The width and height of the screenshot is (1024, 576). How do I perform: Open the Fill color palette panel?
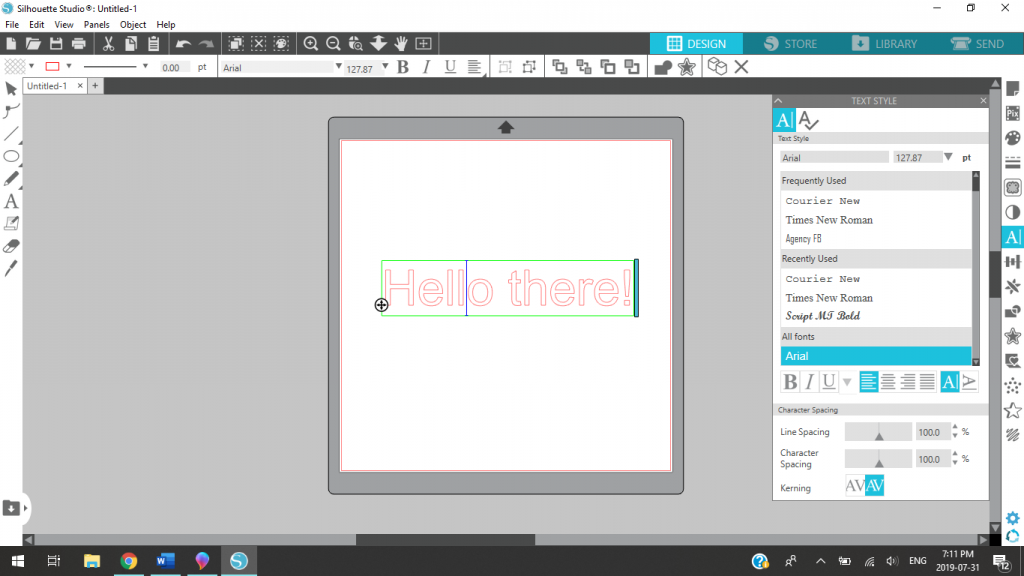(1013, 138)
